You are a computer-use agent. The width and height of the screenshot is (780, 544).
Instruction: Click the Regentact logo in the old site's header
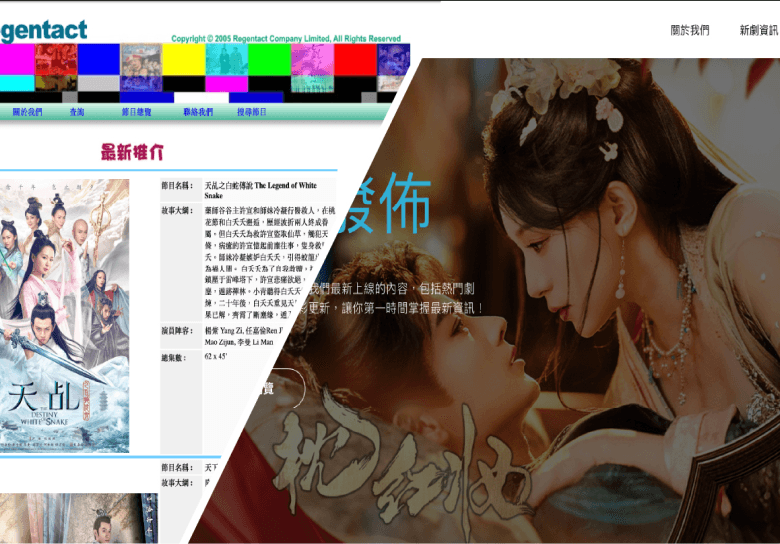pos(43,30)
